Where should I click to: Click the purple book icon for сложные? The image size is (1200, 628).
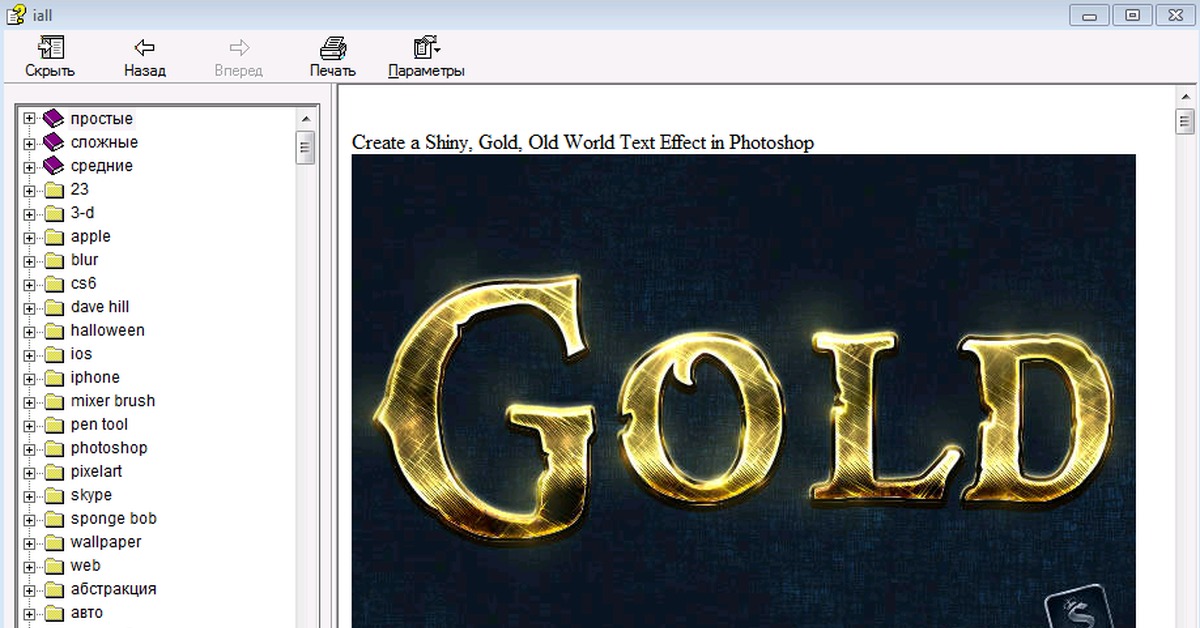53,143
